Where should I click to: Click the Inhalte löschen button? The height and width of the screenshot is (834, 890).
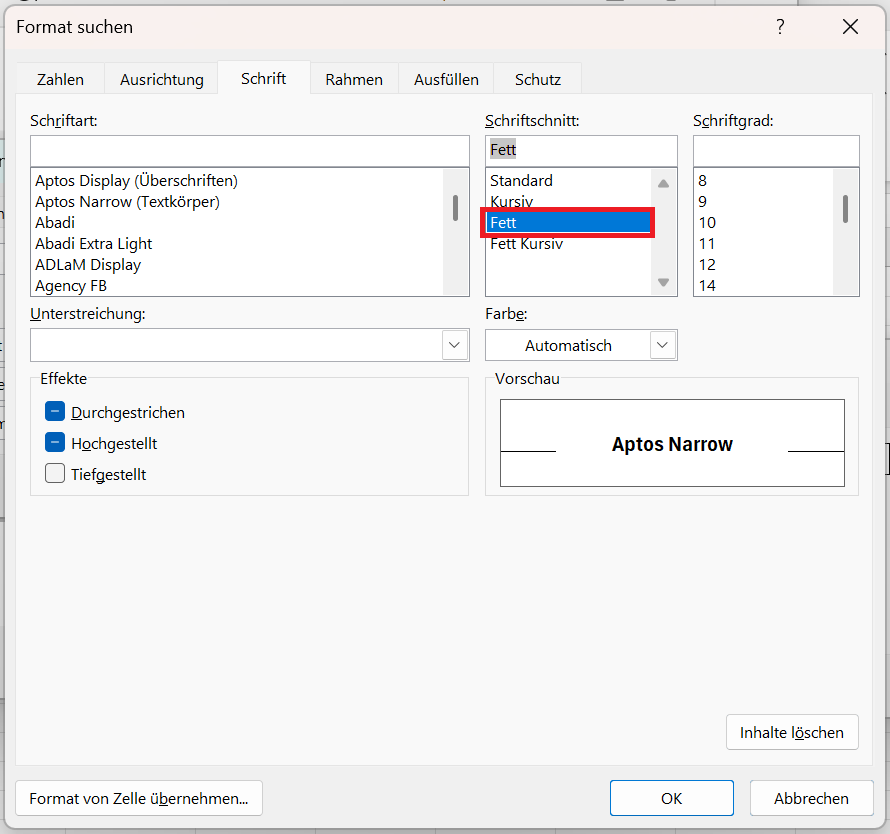coord(792,732)
